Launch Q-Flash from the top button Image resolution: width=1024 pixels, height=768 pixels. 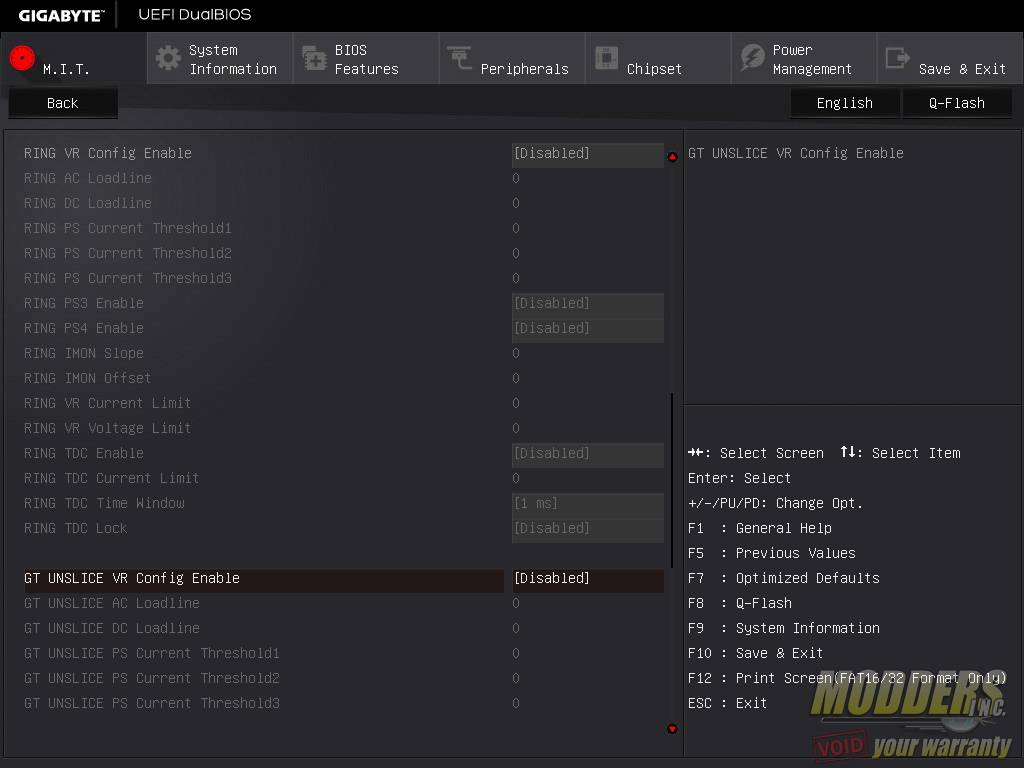tap(956, 103)
